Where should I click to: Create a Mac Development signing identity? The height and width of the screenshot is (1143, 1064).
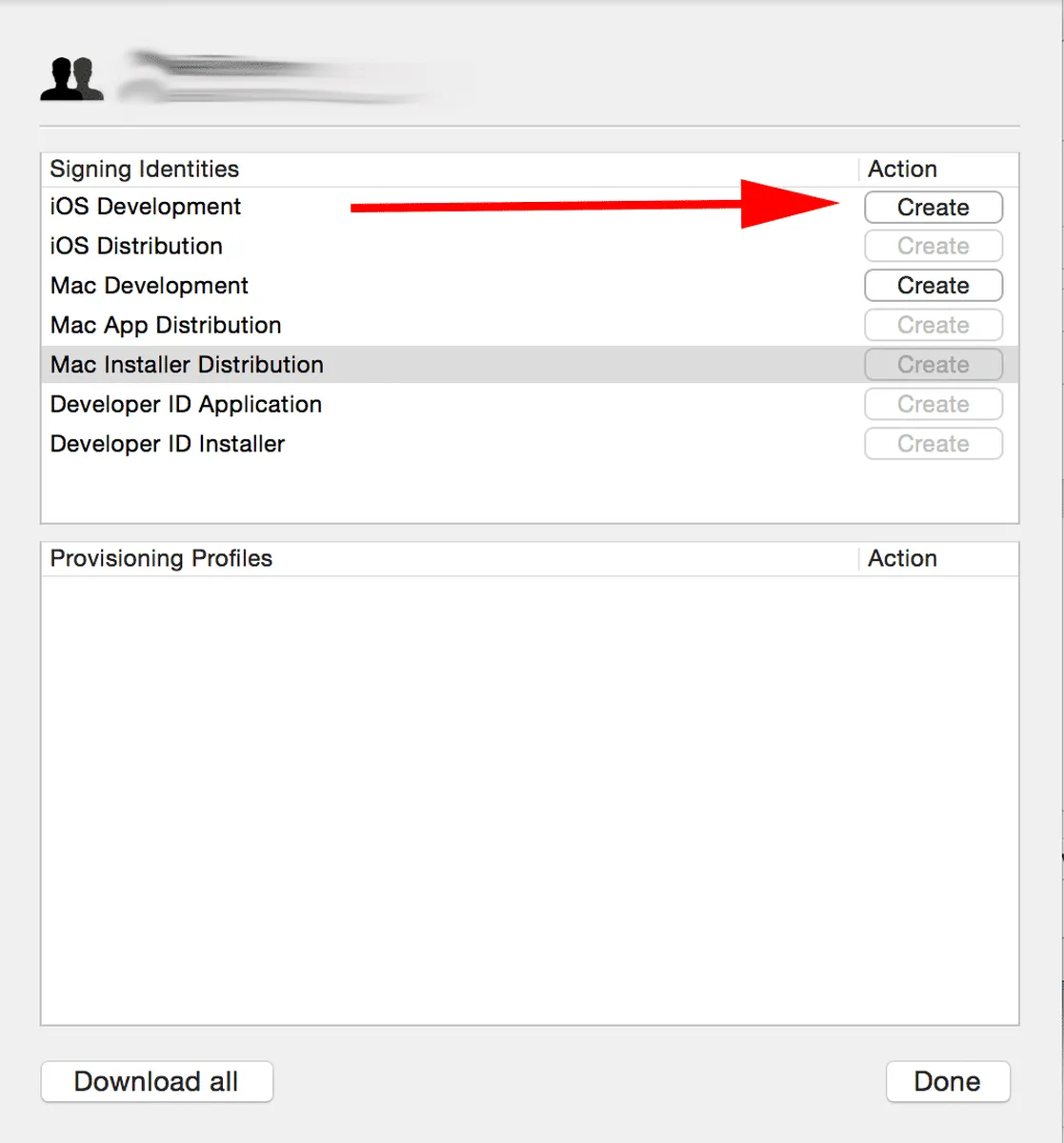tap(933, 286)
